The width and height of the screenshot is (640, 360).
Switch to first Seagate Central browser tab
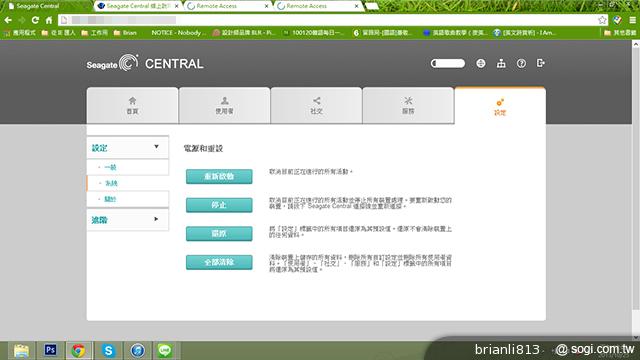(x=45, y=6)
